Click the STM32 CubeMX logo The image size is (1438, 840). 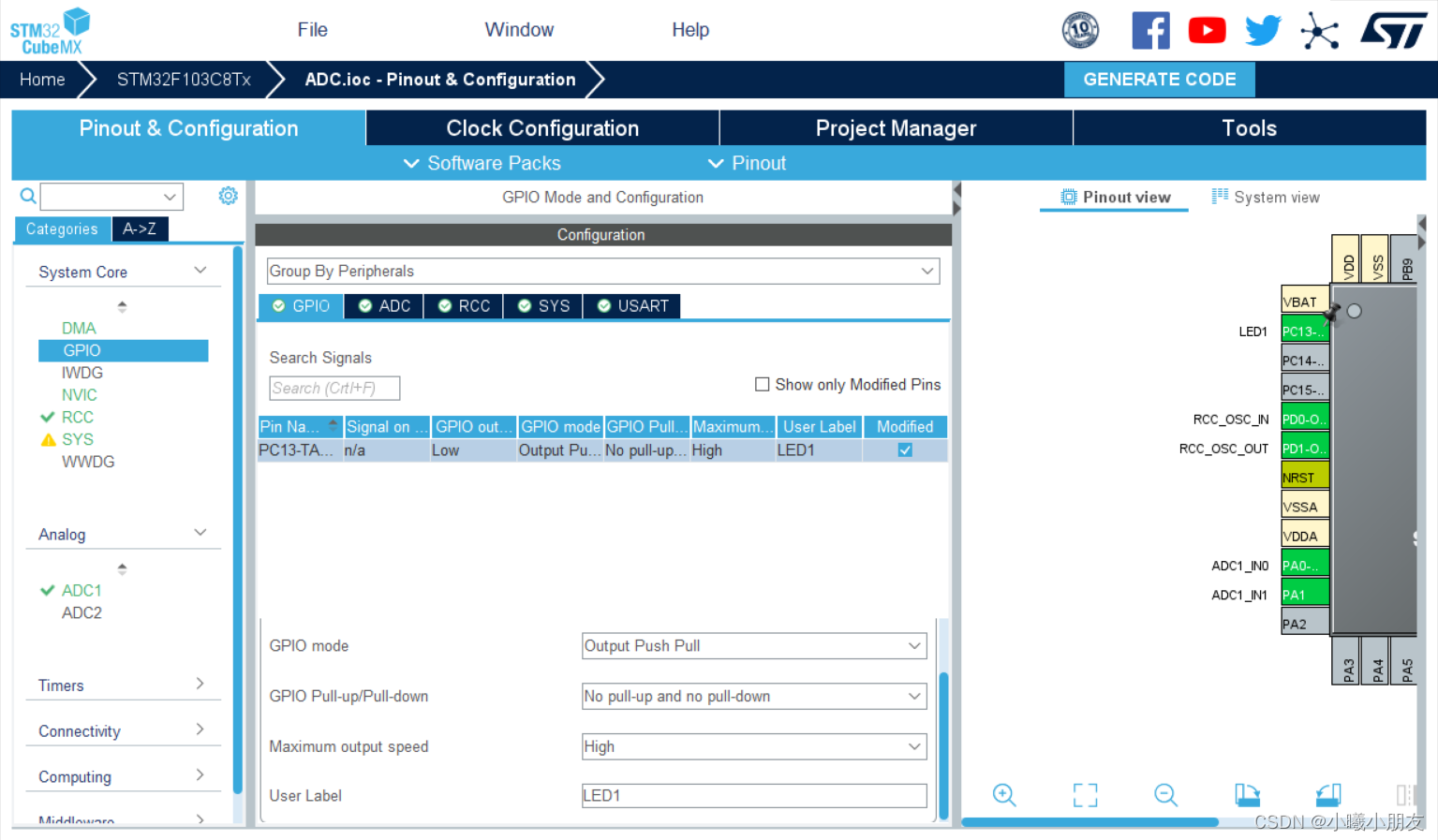coord(50,31)
